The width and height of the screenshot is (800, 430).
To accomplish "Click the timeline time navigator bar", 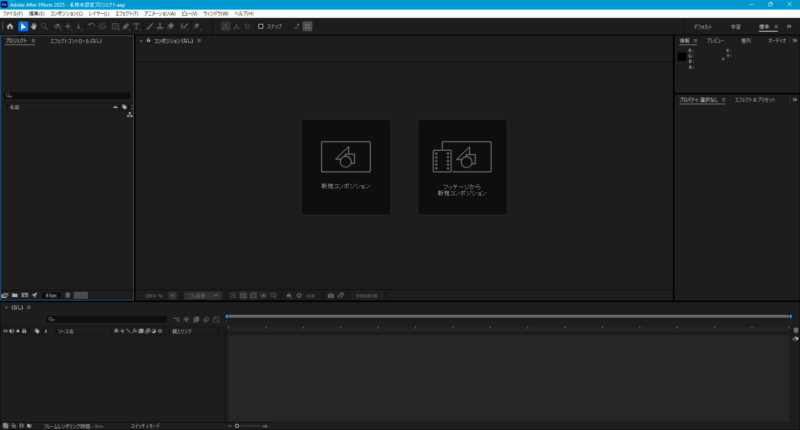I will [509, 316].
